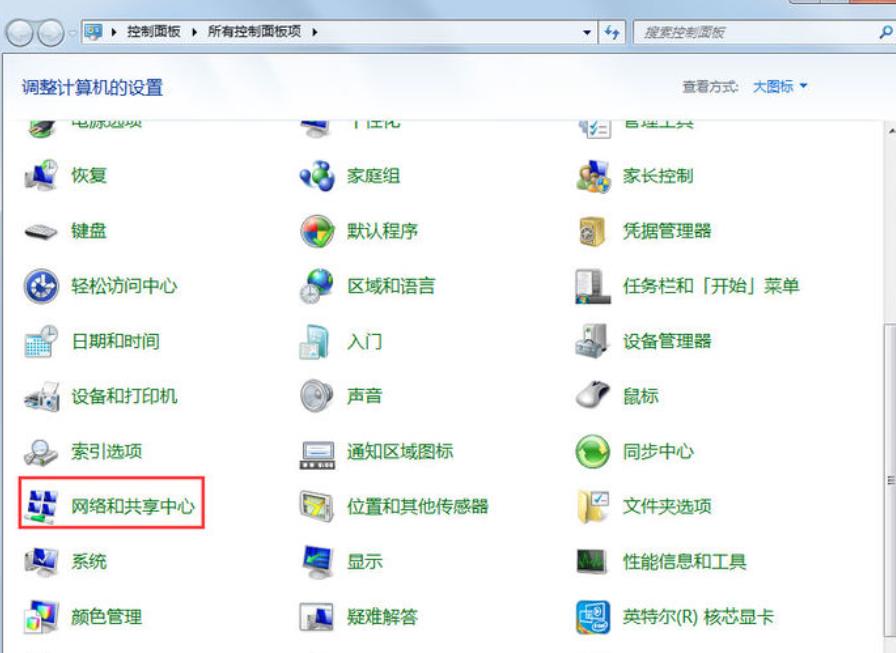The image size is (896, 653).
Task: Expand the address bar history dropdown arrow
Action: point(587,32)
